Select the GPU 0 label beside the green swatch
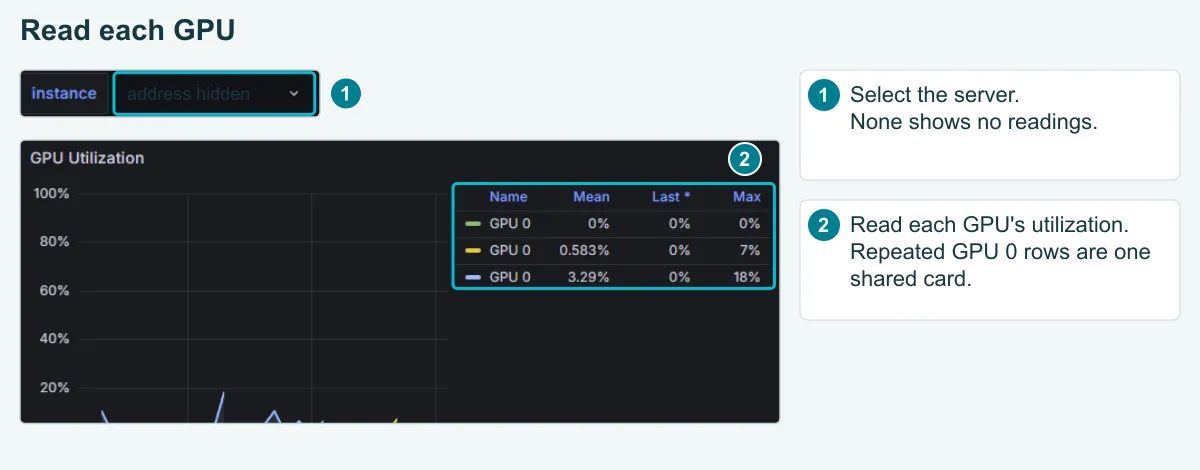The height and width of the screenshot is (470, 1200). [x=510, y=224]
